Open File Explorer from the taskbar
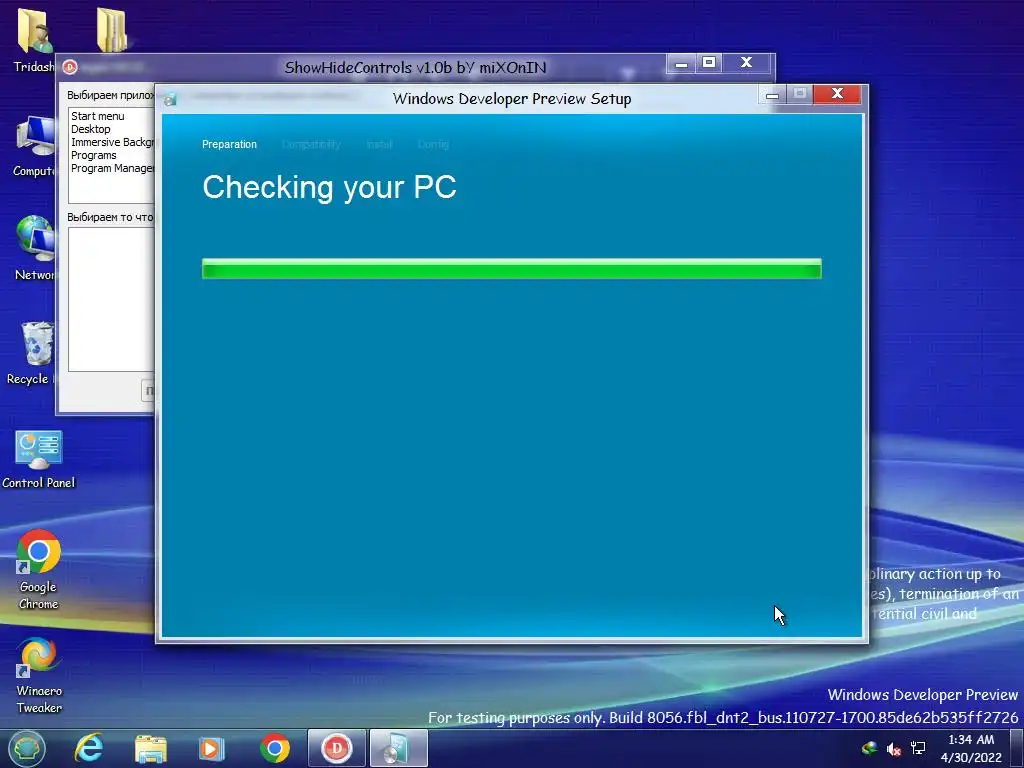This screenshot has width=1024, height=768. click(x=150, y=748)
